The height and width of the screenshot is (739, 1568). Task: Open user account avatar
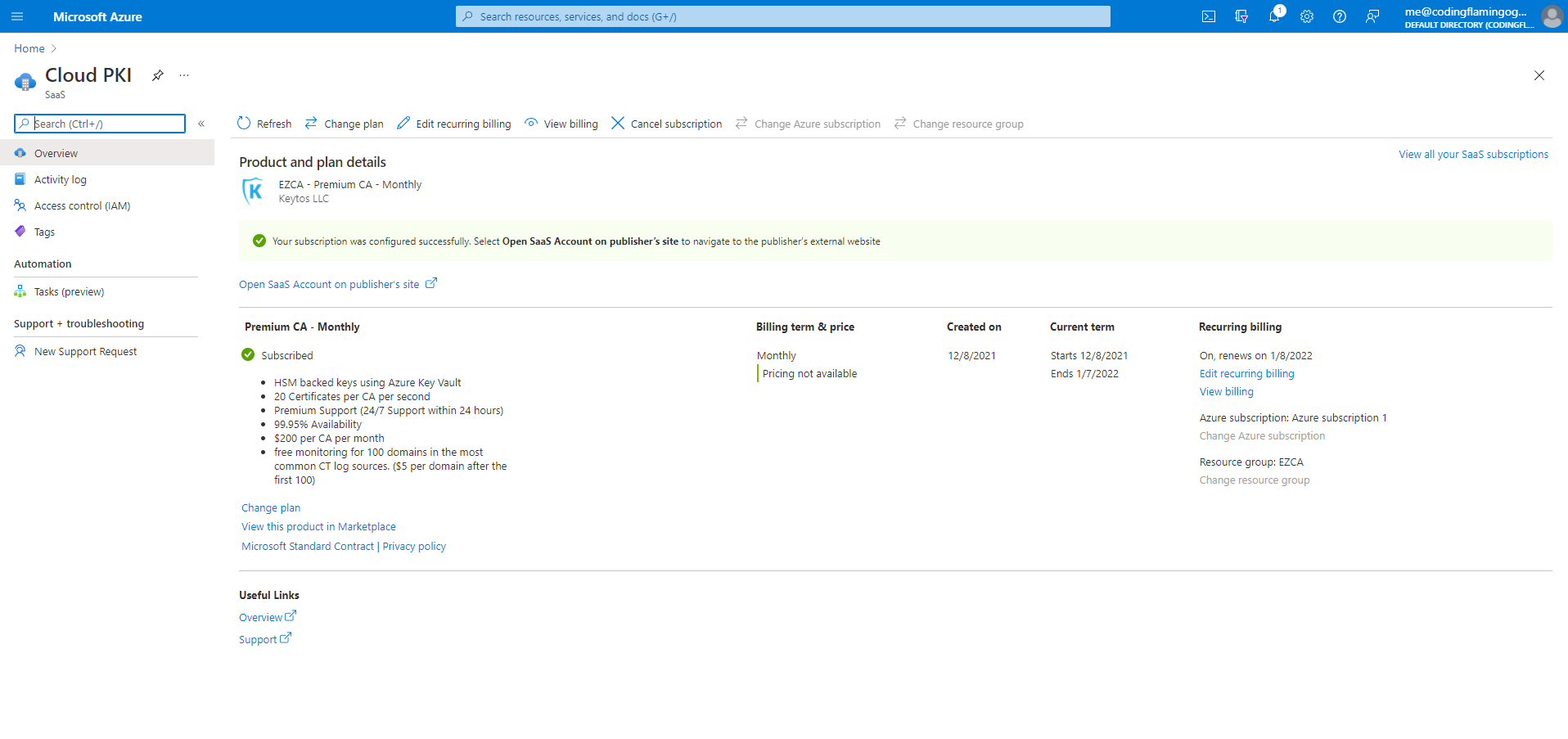[x=1552, y=16]
